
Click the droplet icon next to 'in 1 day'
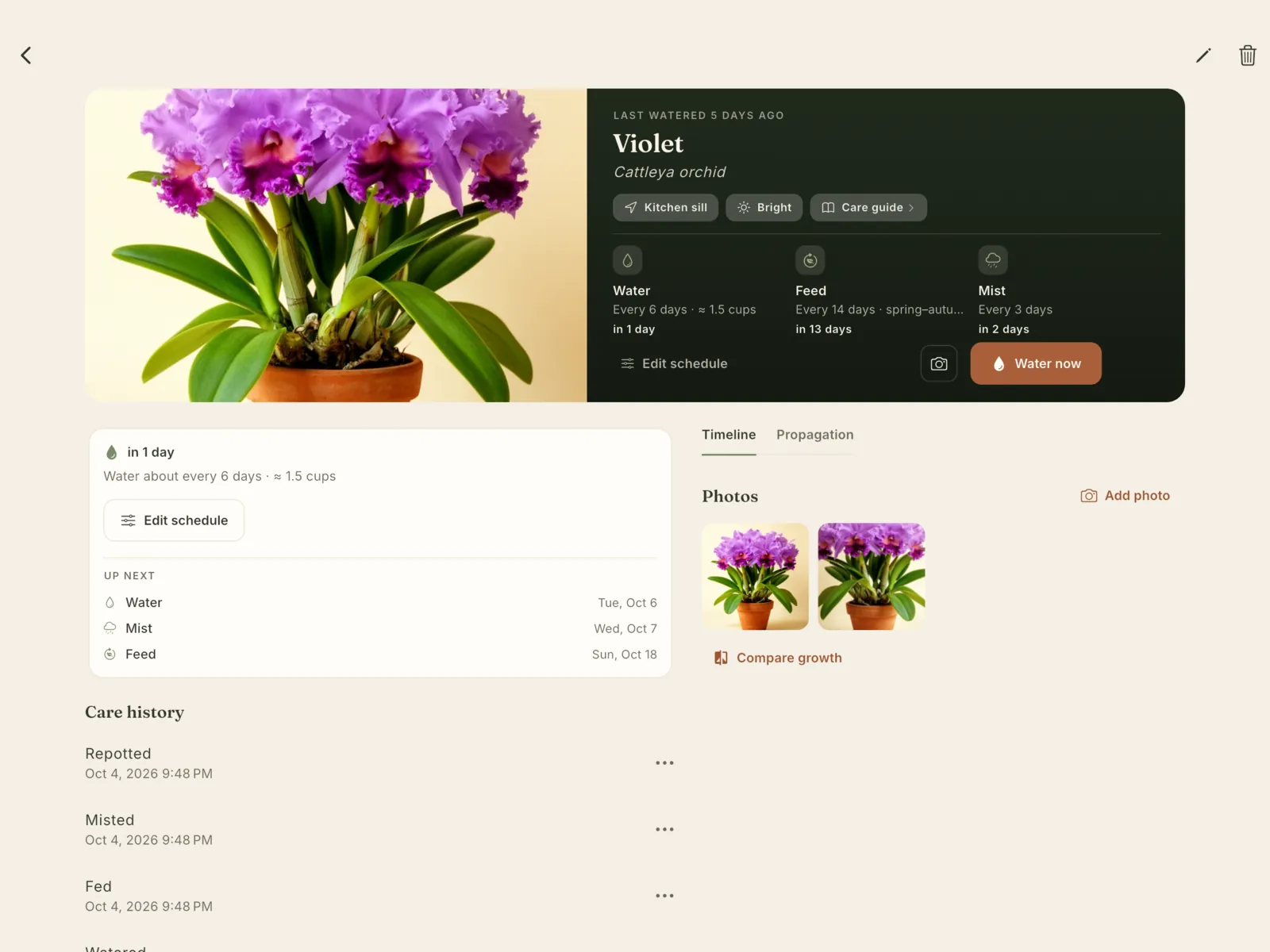[112, 452]
